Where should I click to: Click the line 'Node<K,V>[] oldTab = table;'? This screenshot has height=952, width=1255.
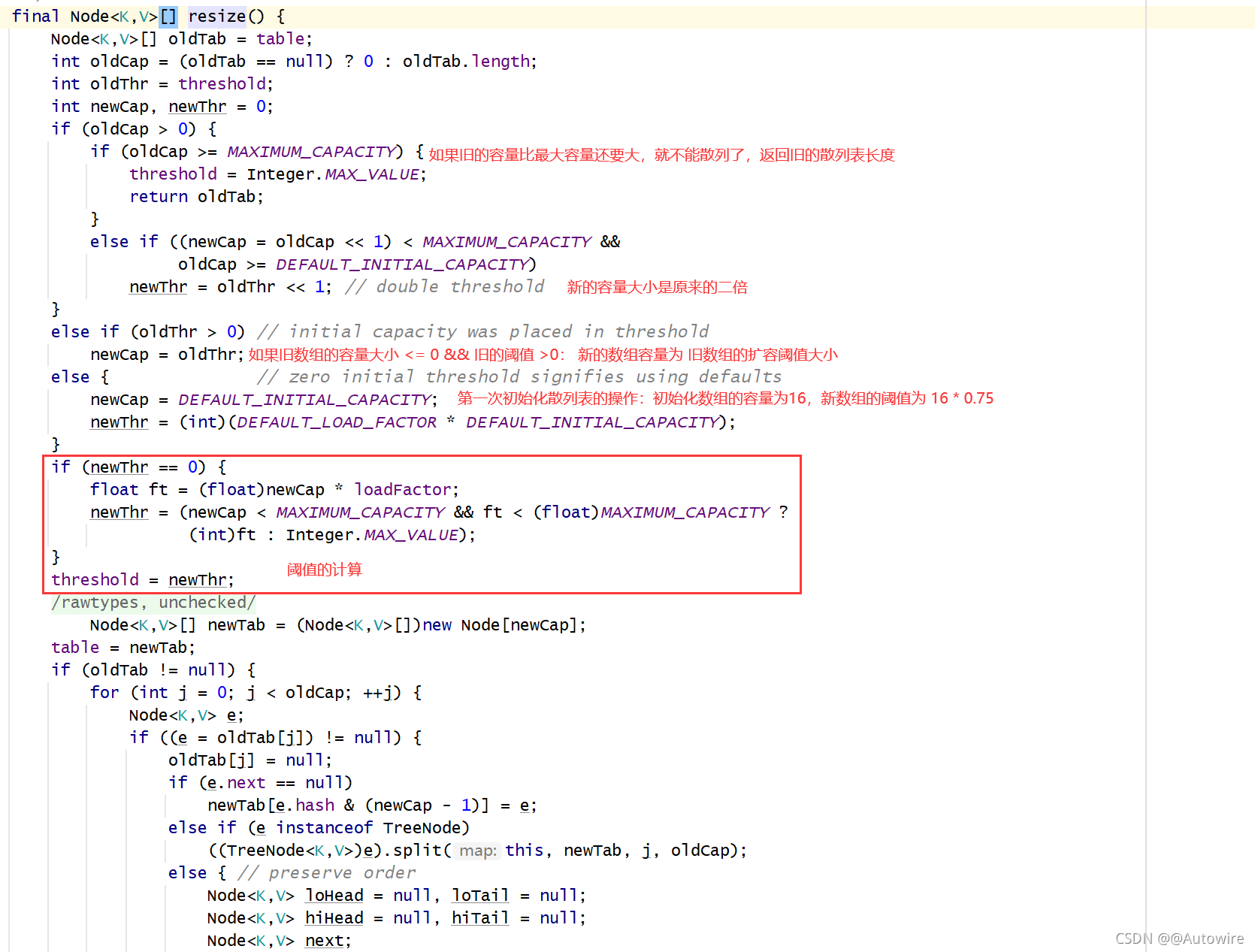[x=181, y=39]
